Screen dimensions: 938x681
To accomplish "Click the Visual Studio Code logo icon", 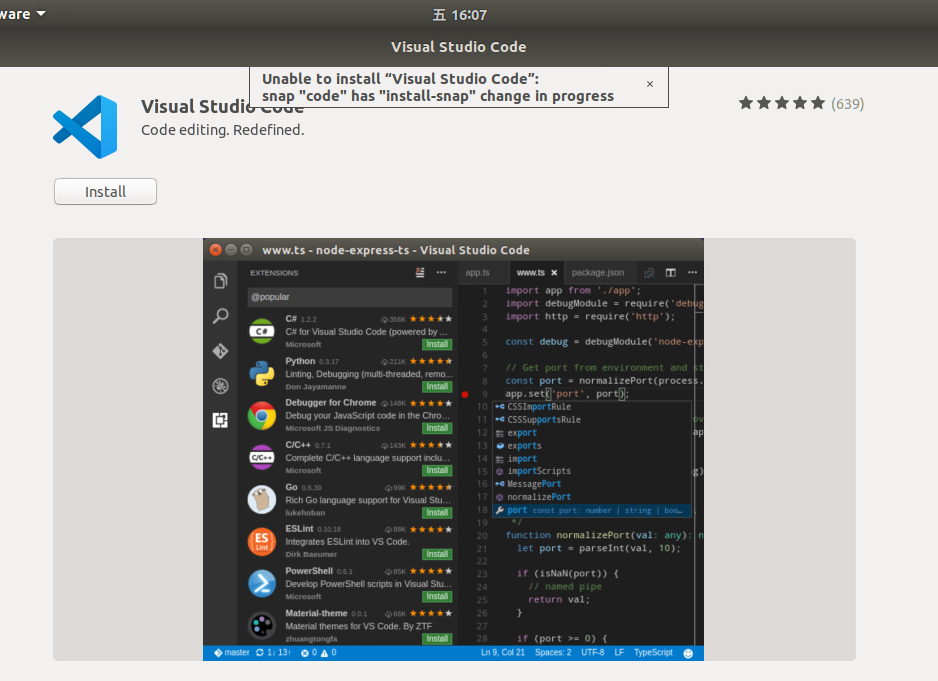I will pos(85,127).
